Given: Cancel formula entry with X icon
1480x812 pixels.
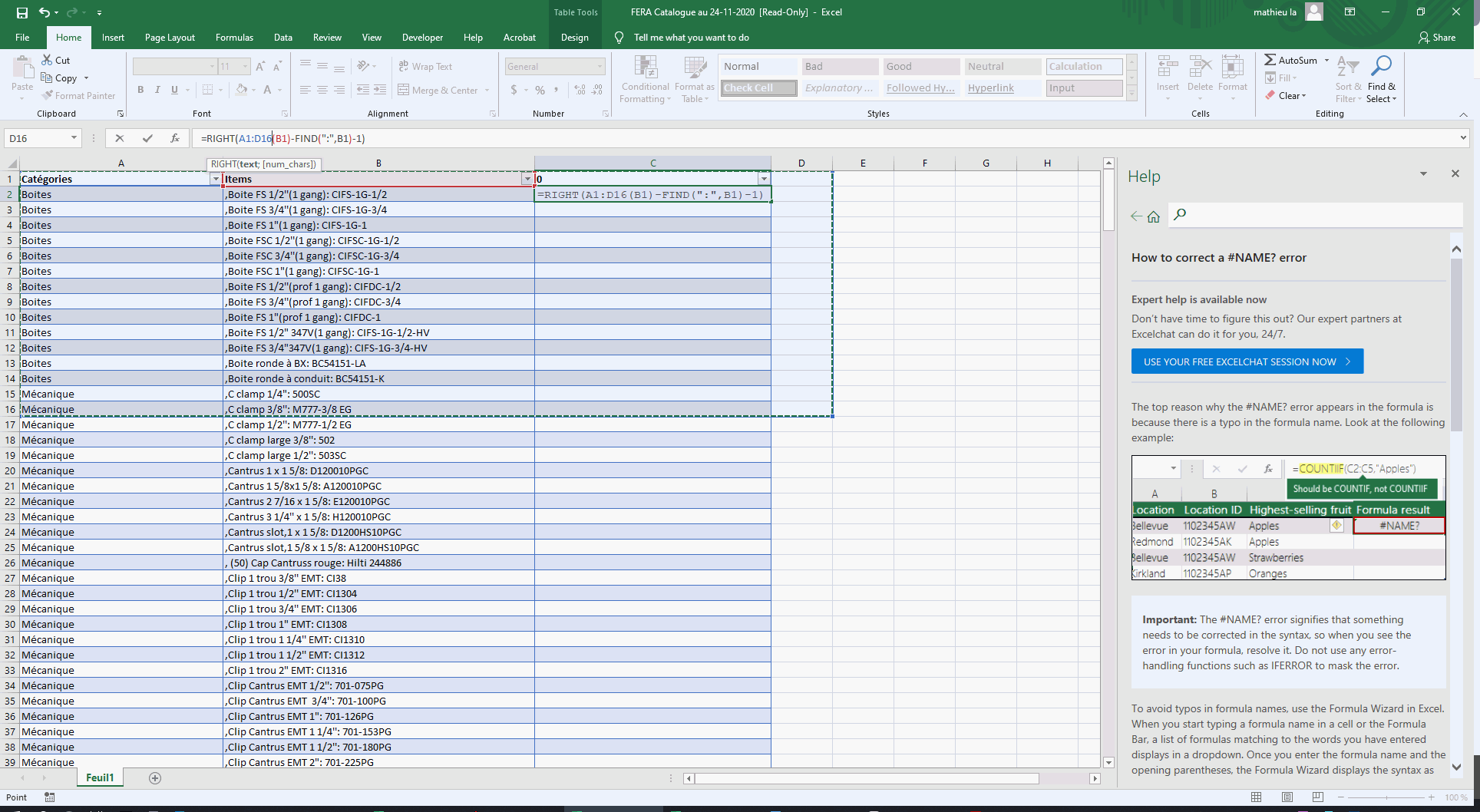Looking at the screenshot, I should 119,138.
